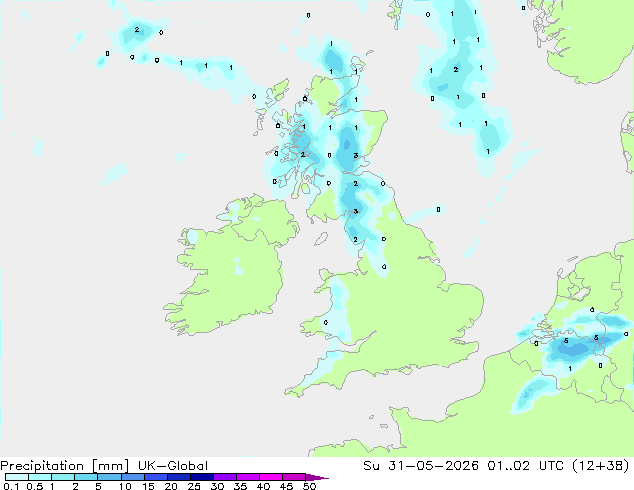Screen dimensions: 634x490
Task: Click the 'Su 31-05-2026' date text
Action: pyautogui.click(x=421, y=466)
